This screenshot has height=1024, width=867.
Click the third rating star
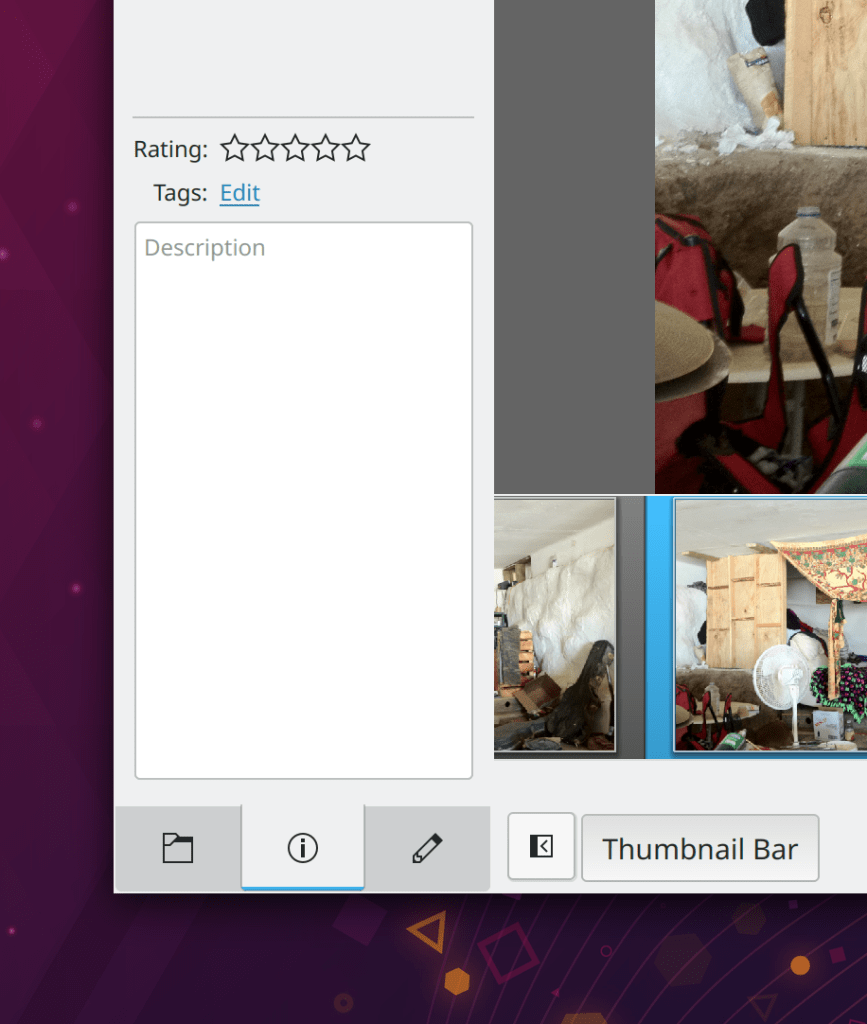pos(295,149)
